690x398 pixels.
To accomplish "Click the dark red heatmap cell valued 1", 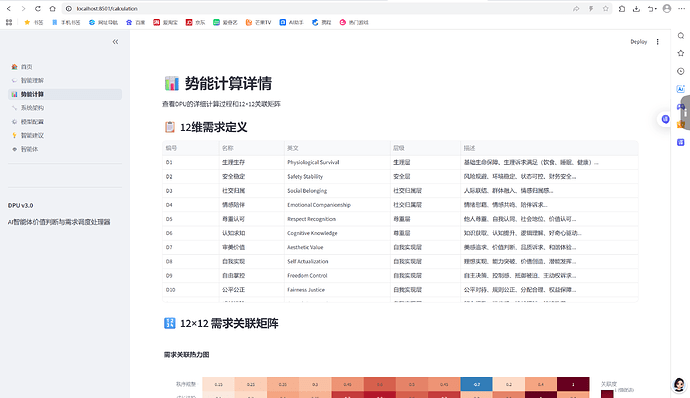I will click(x=573, y=384).
